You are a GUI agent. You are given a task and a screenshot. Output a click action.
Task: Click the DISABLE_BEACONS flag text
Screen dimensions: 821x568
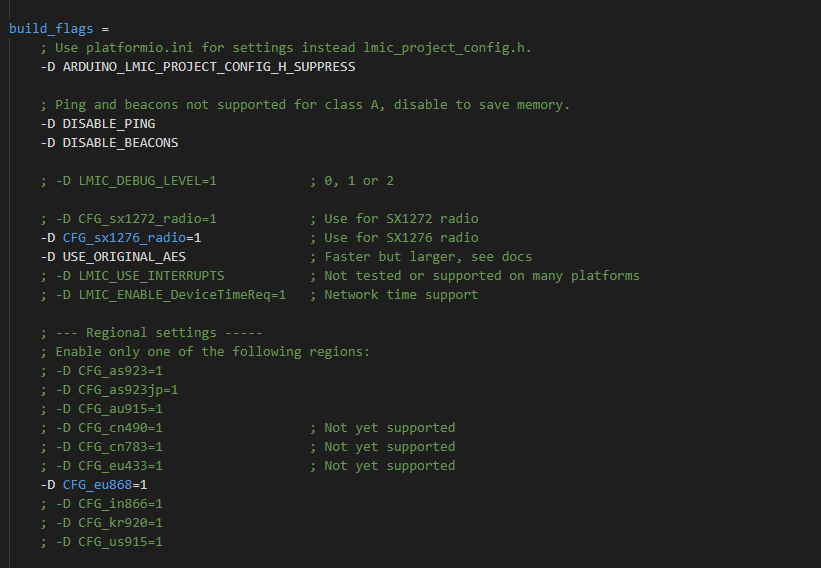point(120,143)
